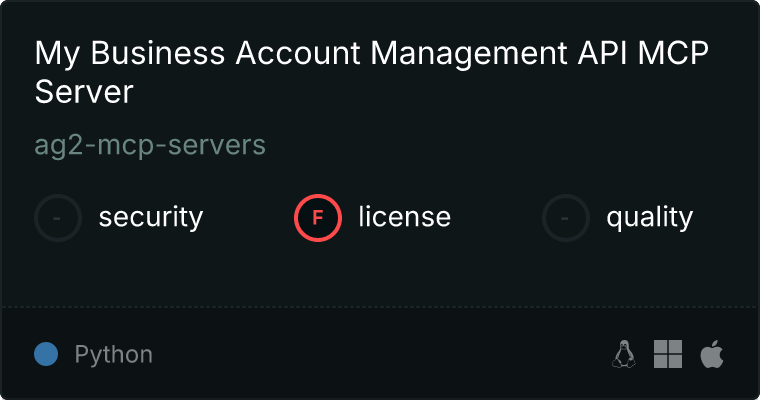Click the dashed divider above the footer
Viewport: 760px width, 400px height.
click(x=380, y=306)
